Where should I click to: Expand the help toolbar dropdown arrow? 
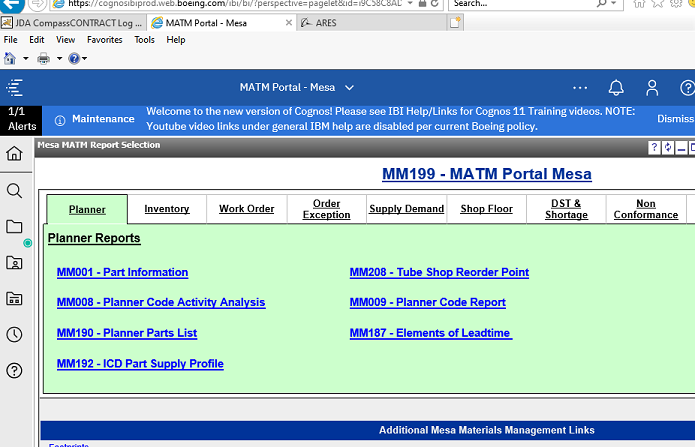84,58
